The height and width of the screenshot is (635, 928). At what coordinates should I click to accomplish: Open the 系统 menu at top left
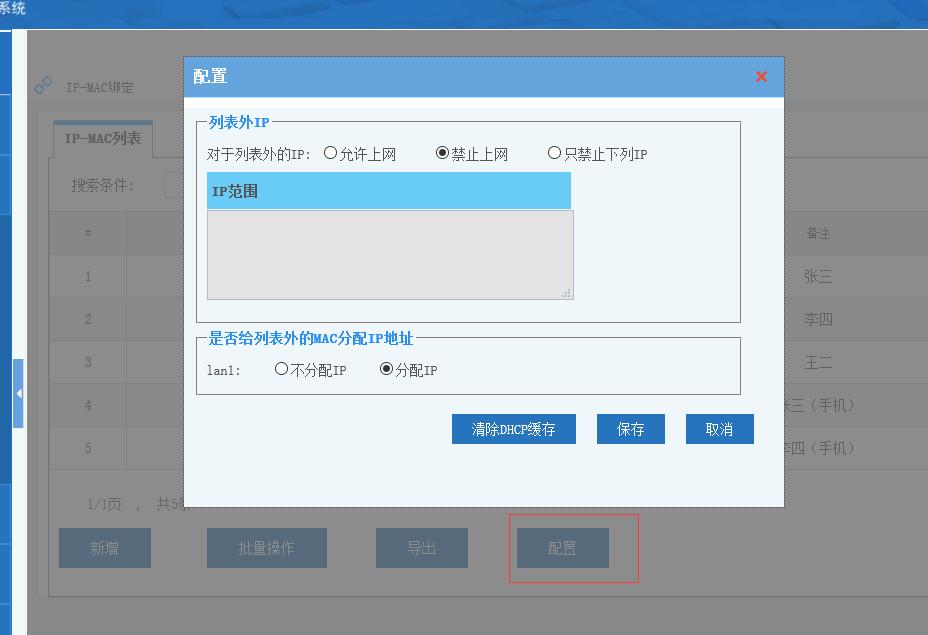point(12,7)
